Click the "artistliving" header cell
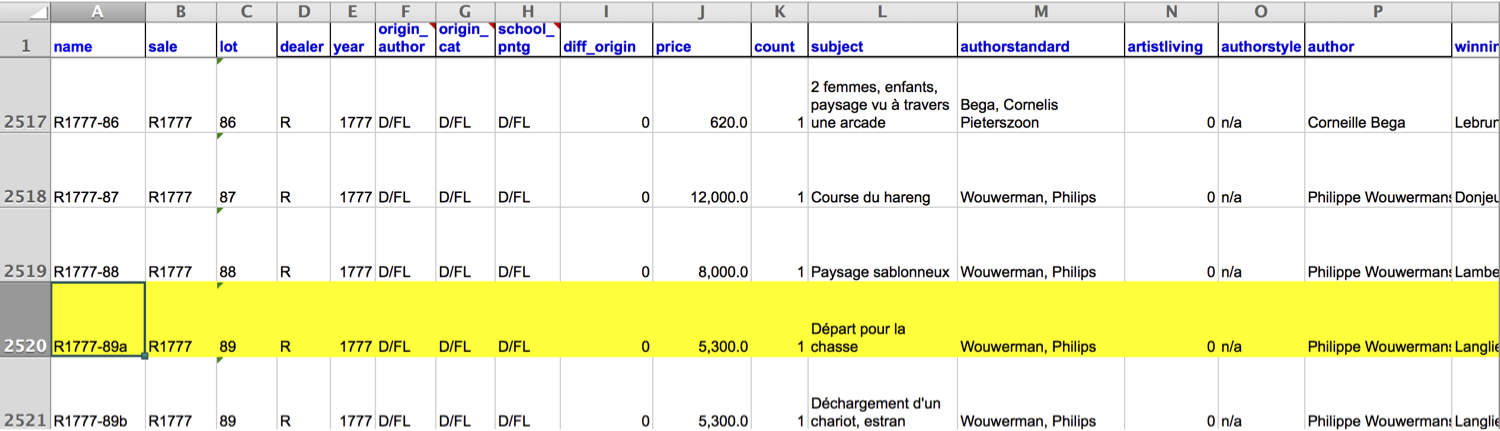The width and height of the screenshot is (1500, 431). click(x=1170, y=40)
